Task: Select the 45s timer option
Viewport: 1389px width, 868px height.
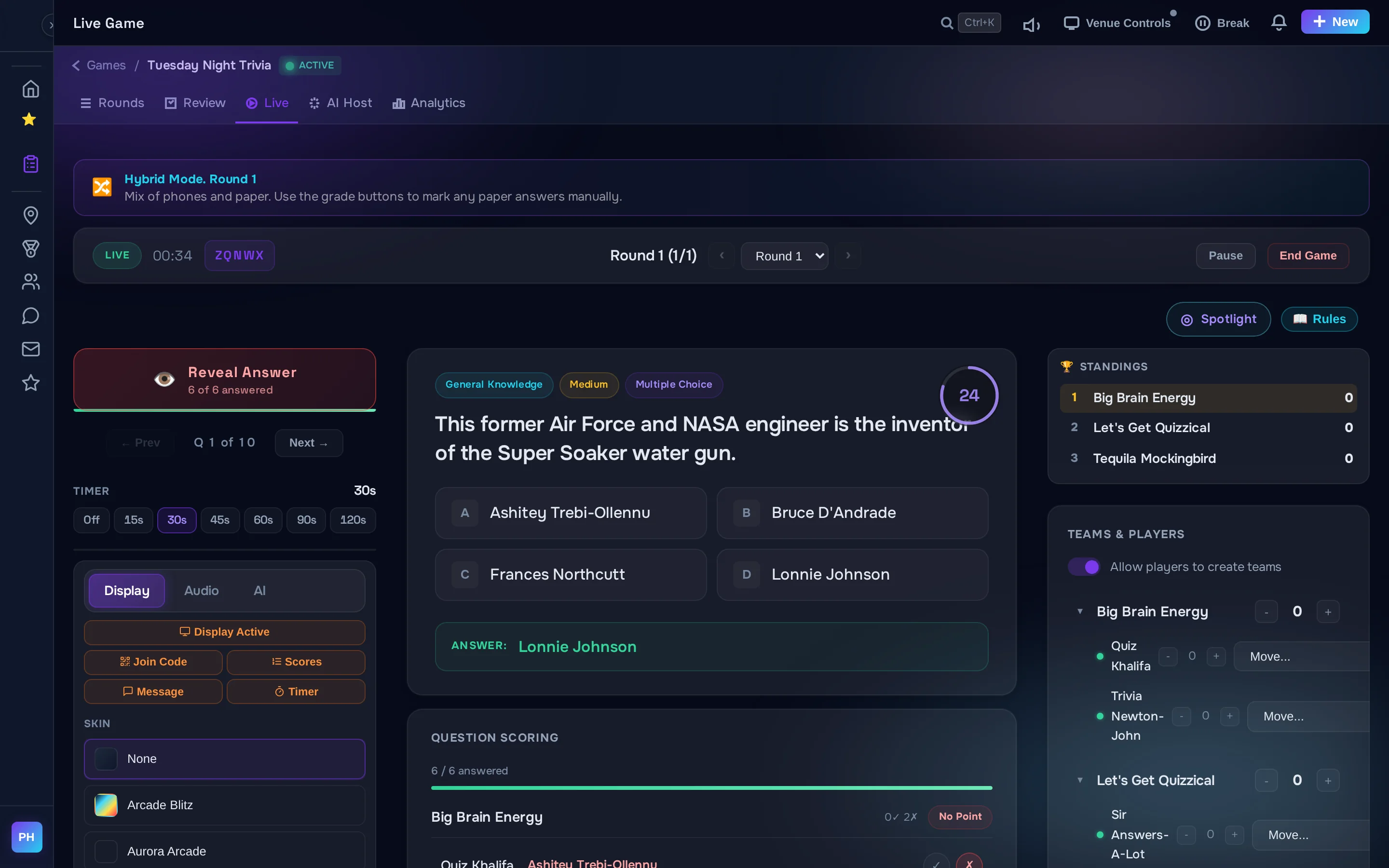Action: point(219,520)
